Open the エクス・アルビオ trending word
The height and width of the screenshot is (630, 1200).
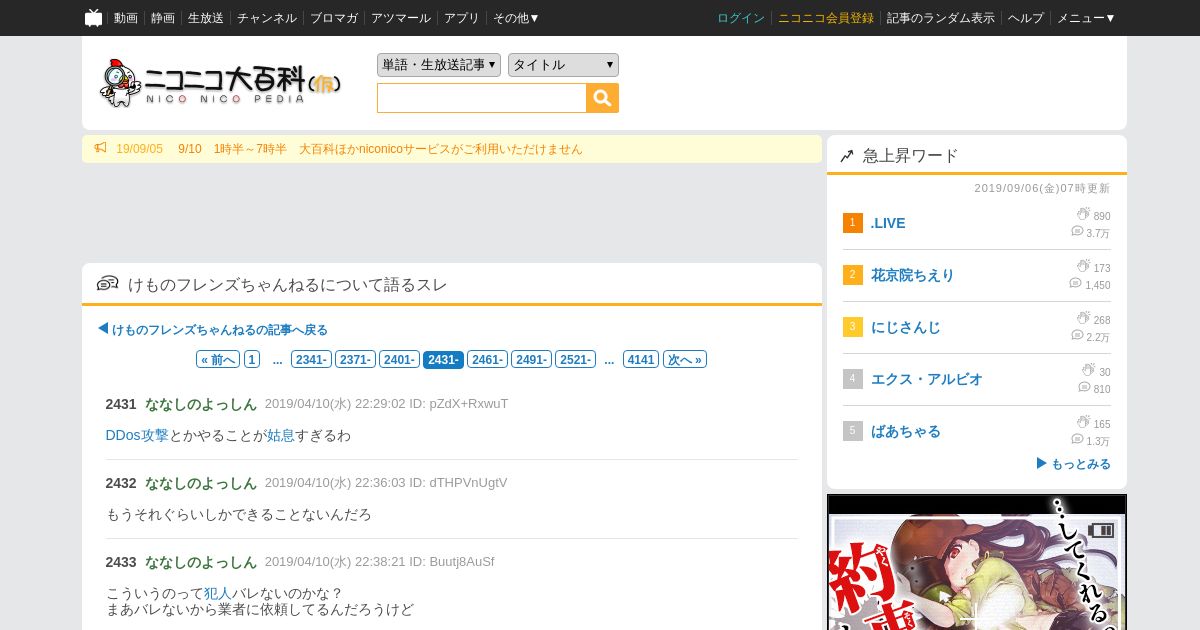[x=927, y=379]
